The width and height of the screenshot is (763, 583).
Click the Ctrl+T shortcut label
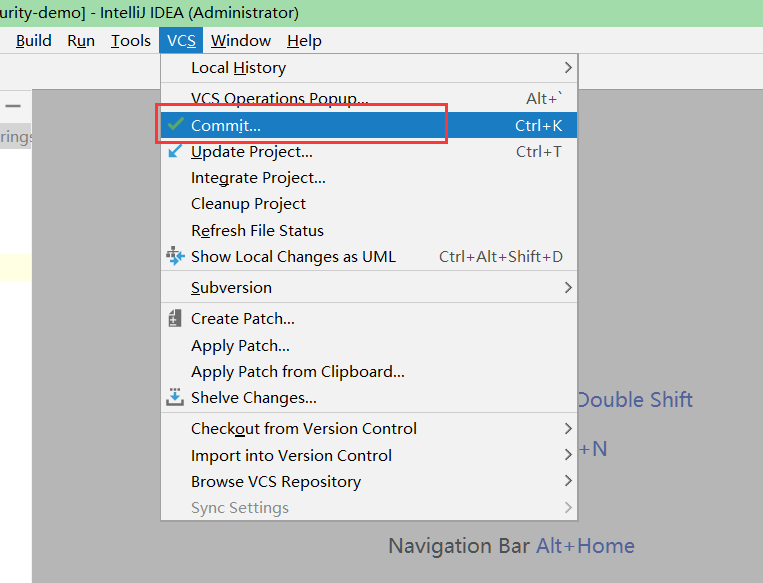tap(539, 151)
